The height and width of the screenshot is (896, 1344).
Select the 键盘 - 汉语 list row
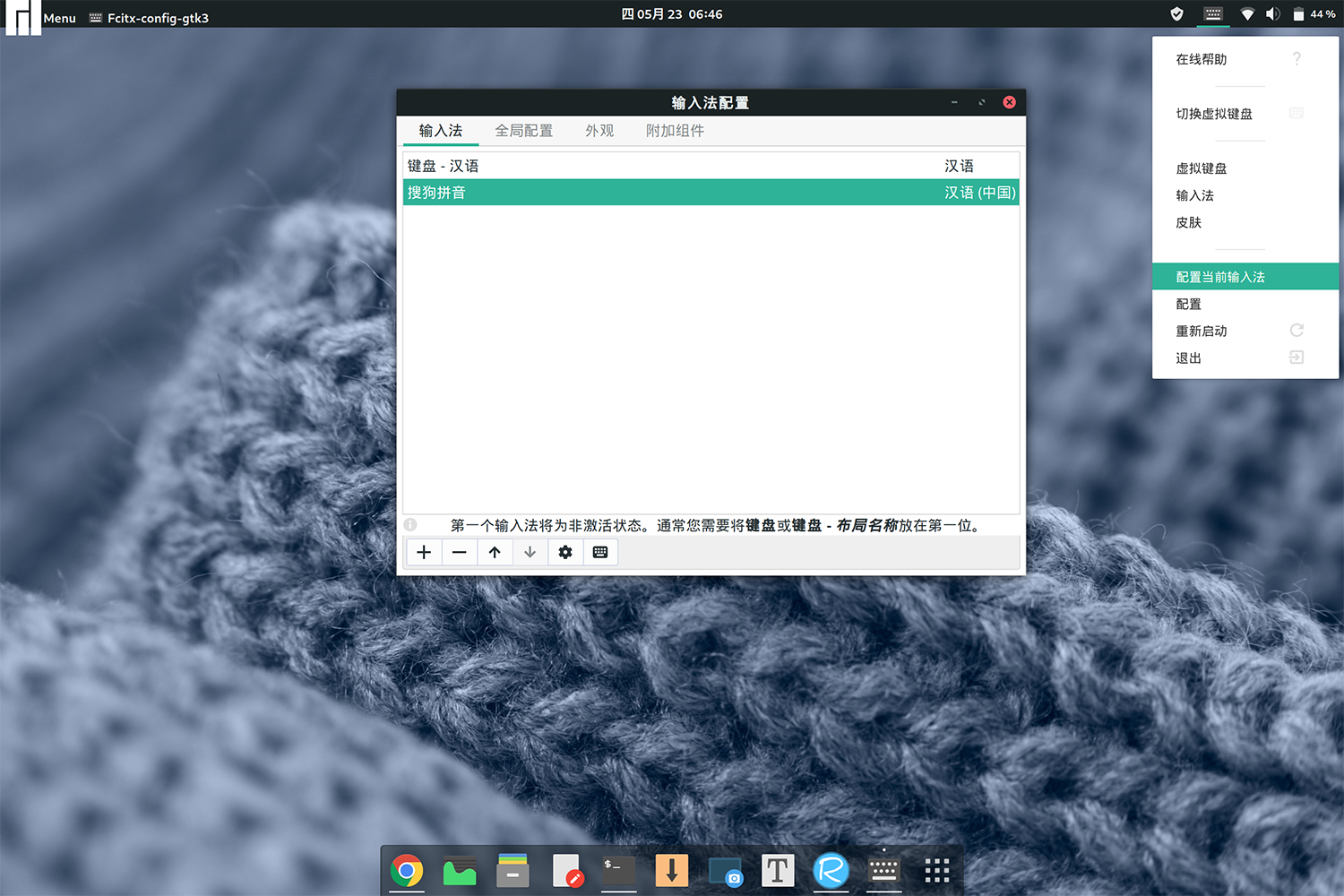pos(711,166)
